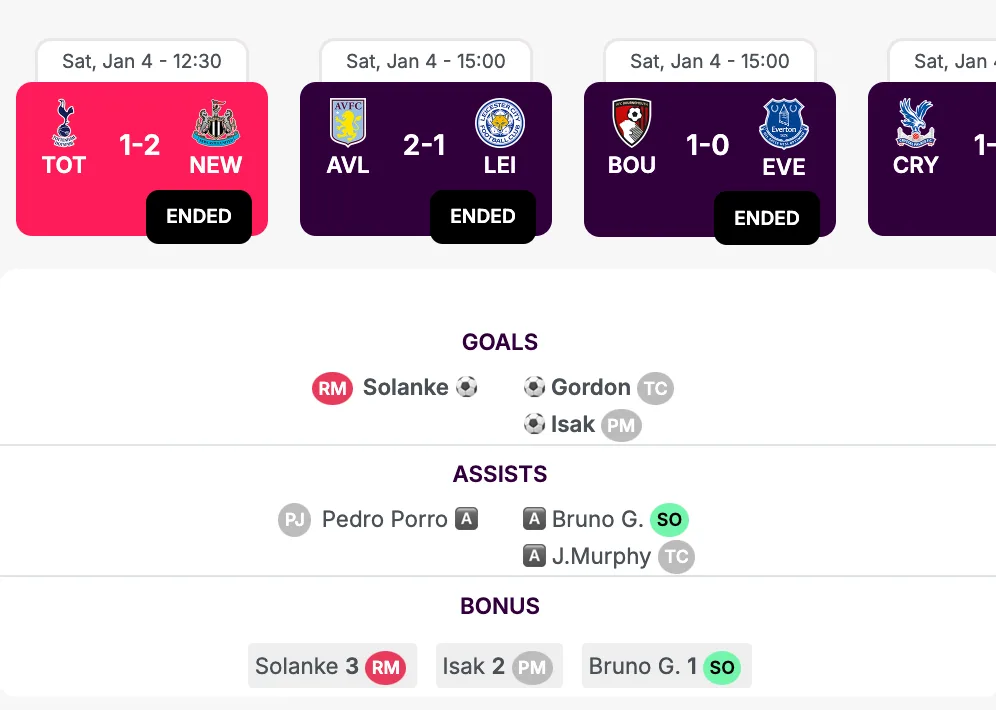
Task: Click the Bournemouth club crest
Action: (x=632, y=123)
